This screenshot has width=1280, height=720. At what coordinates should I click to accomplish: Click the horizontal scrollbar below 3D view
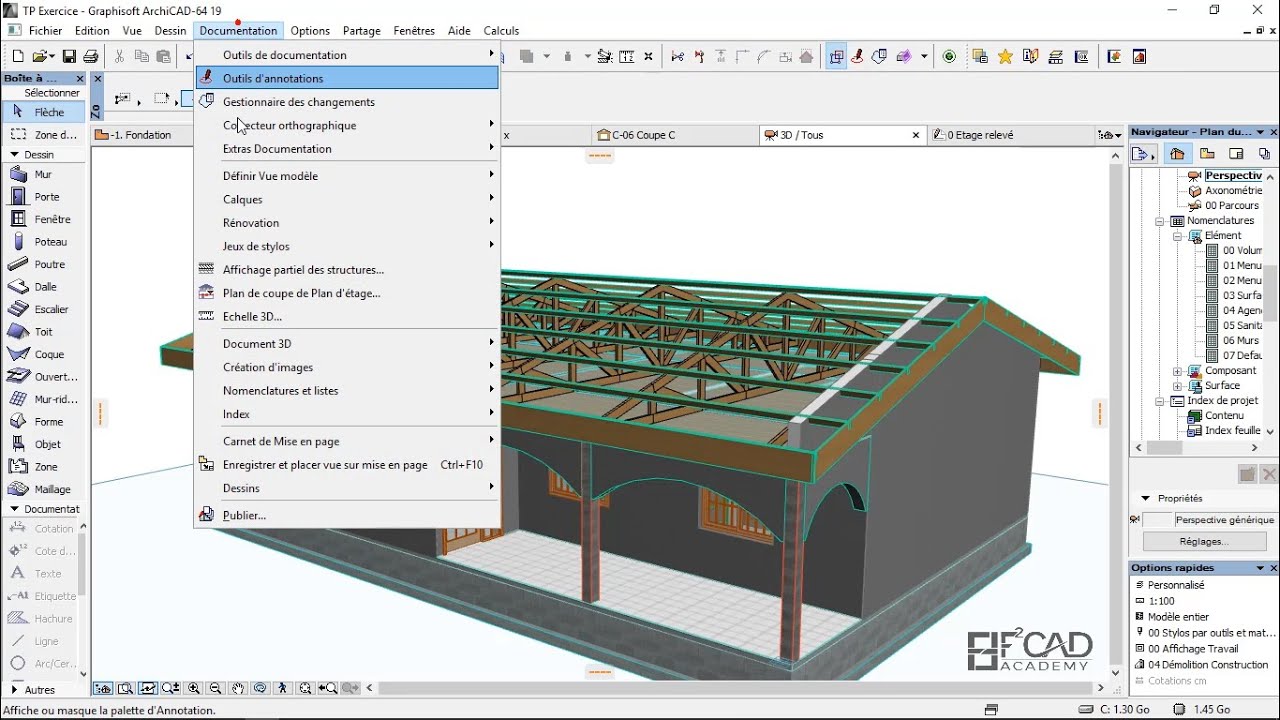[x=735, y=688]
